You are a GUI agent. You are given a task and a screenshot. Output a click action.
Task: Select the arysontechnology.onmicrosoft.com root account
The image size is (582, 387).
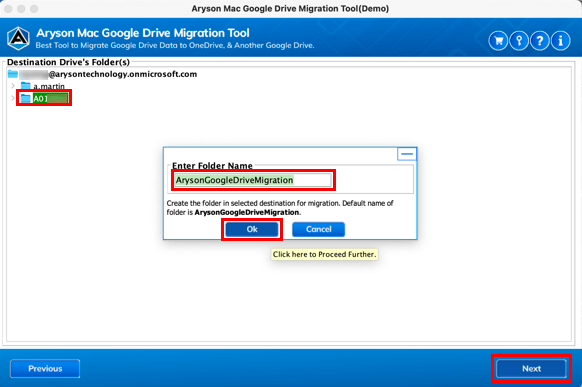[x=108, y=74]
